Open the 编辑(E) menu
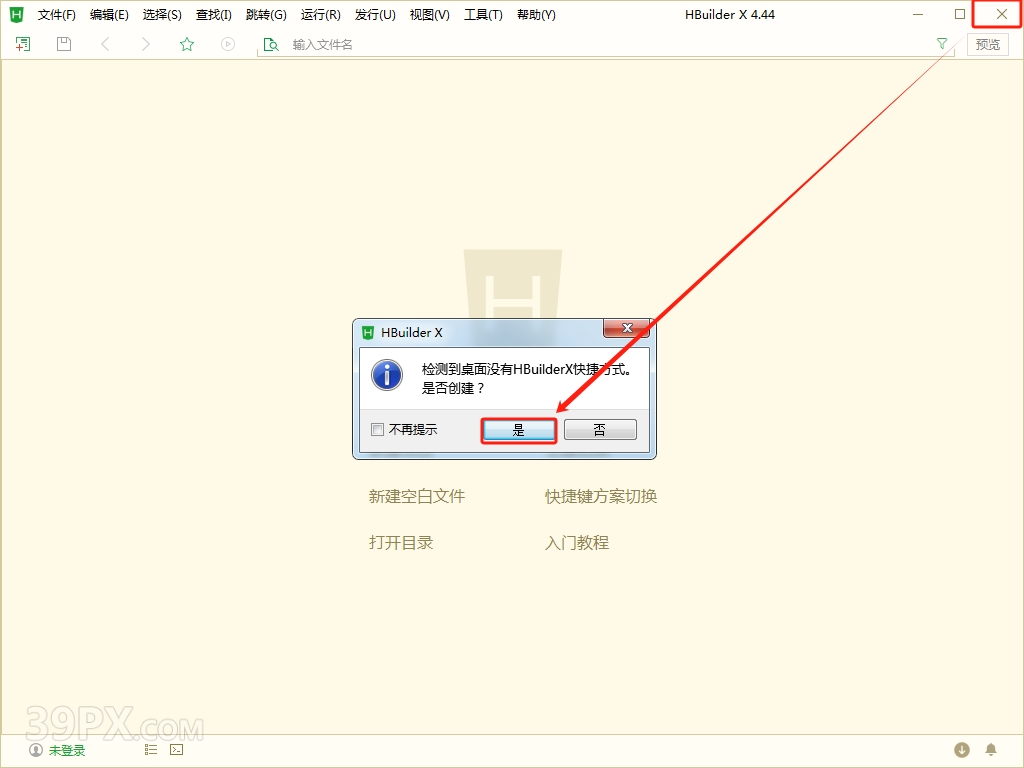The height and width of the screenshot is (768, 1024). [109, 14]
